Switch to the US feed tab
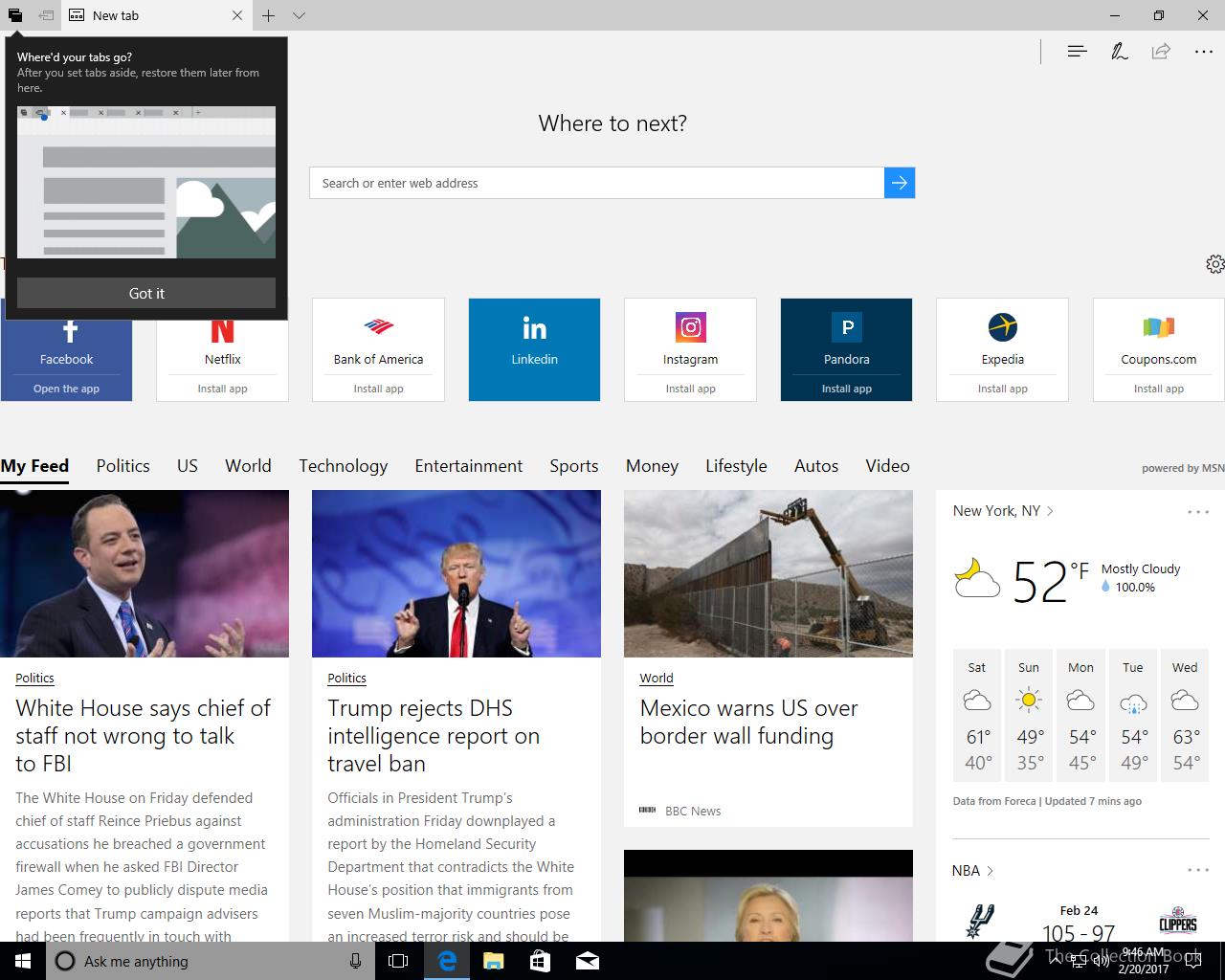Viewport: 1225px width, 980px height. (187, 466)
